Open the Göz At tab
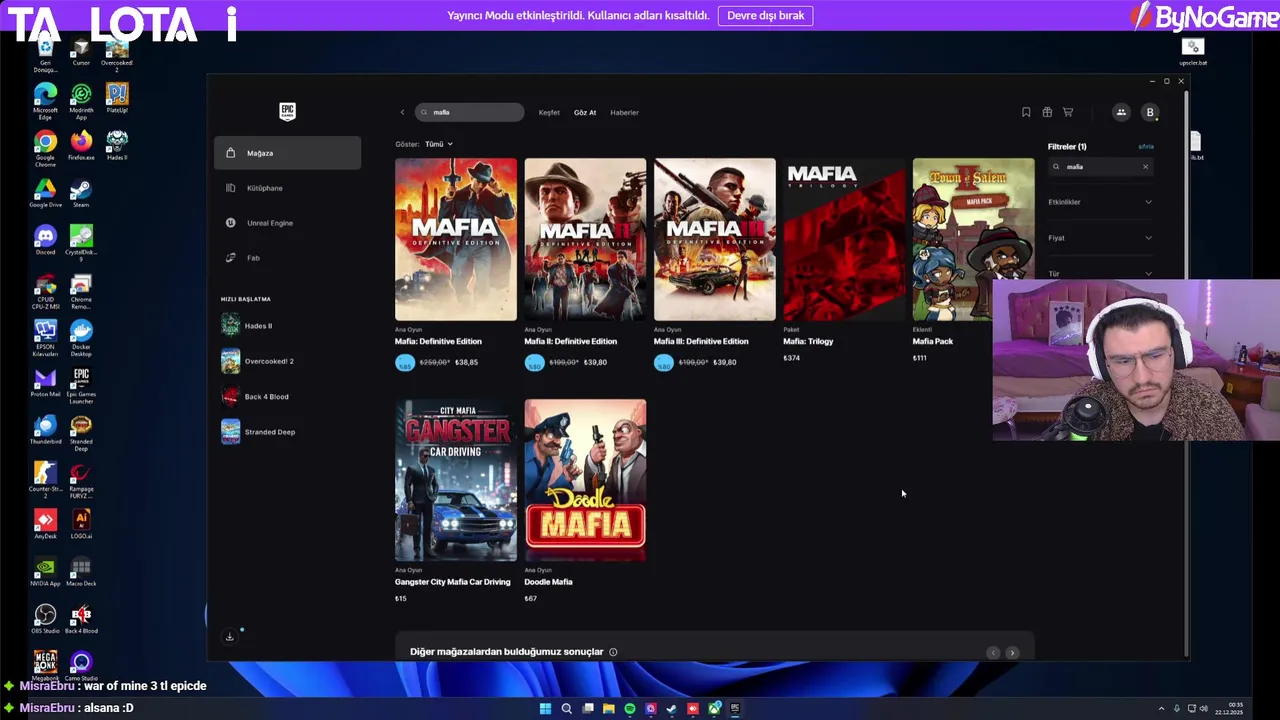This screenshot has width=1280, height=720. pyautogui.click(x=585, y=112)
